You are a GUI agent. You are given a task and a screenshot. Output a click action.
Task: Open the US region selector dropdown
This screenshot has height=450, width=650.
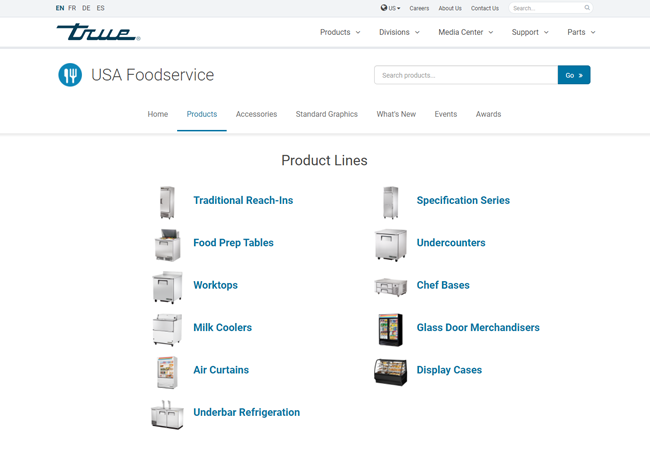(x=390, y=8)
